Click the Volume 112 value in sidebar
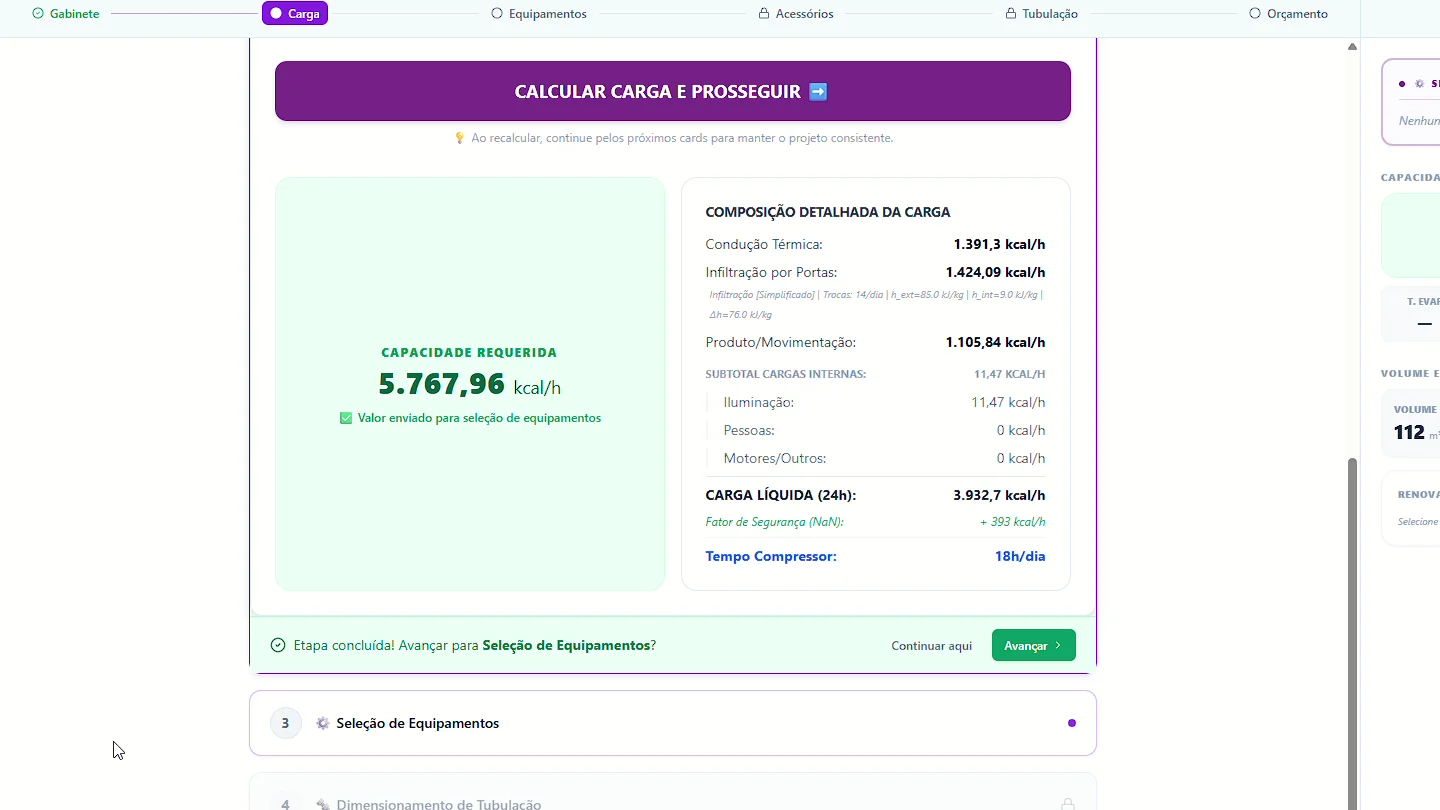This screenshot has height=810, width=1440. [1409, 432]
